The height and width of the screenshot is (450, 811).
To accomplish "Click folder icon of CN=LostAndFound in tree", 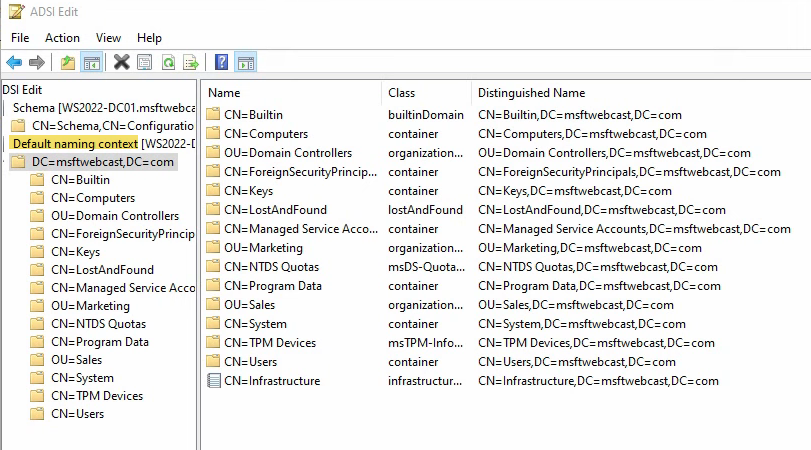I will click(37, 269).
